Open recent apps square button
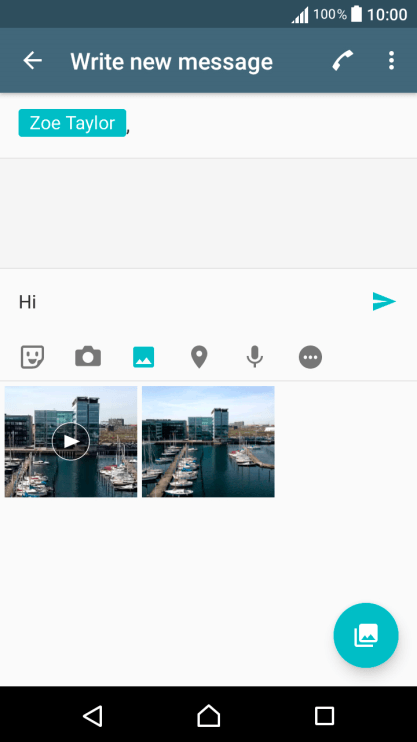The width and height of the screenshot is (417, 742). tap(324, 716)
